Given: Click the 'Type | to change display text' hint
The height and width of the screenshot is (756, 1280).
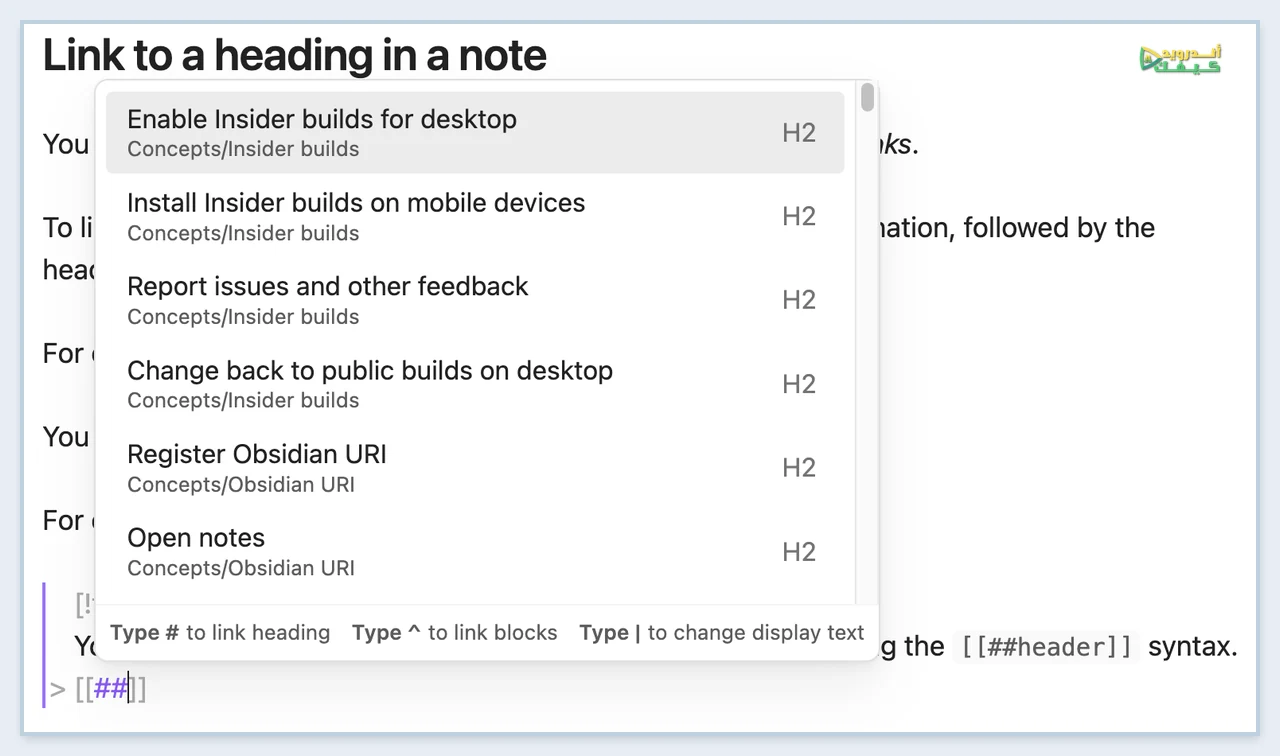Looking at the screenshot, I should coord(722,633).
